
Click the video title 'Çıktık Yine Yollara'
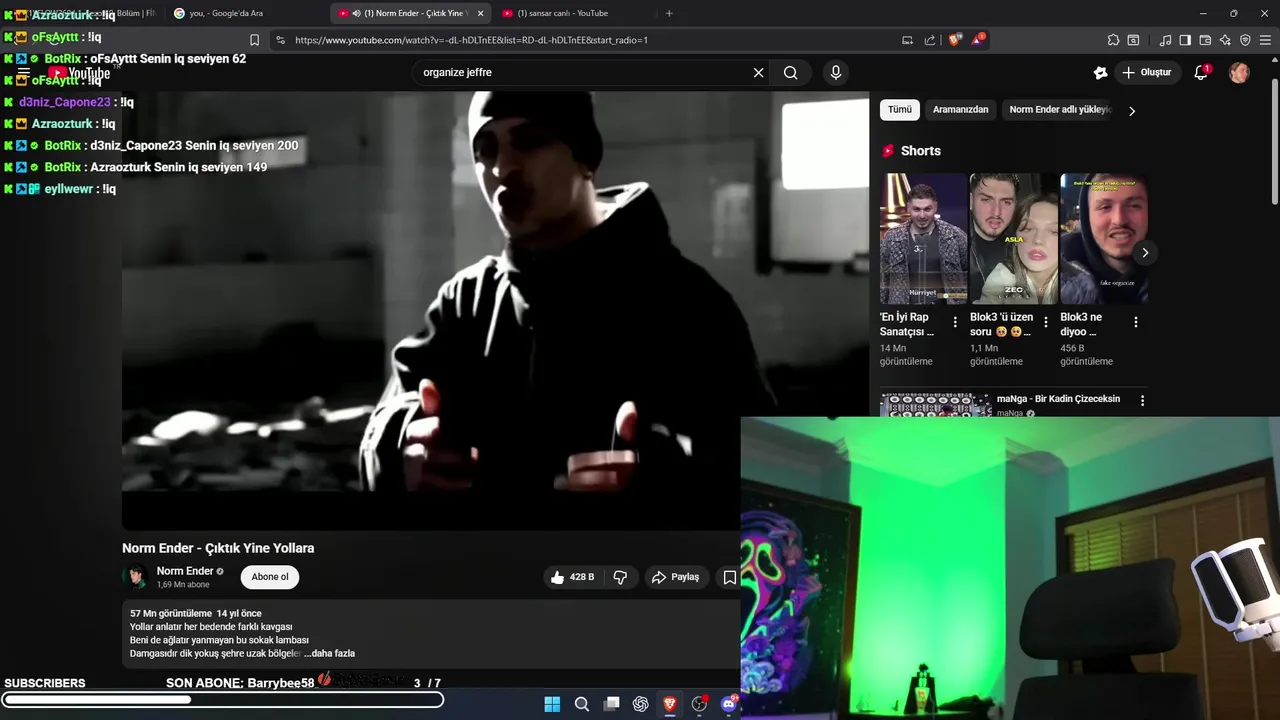pos(218,548)
